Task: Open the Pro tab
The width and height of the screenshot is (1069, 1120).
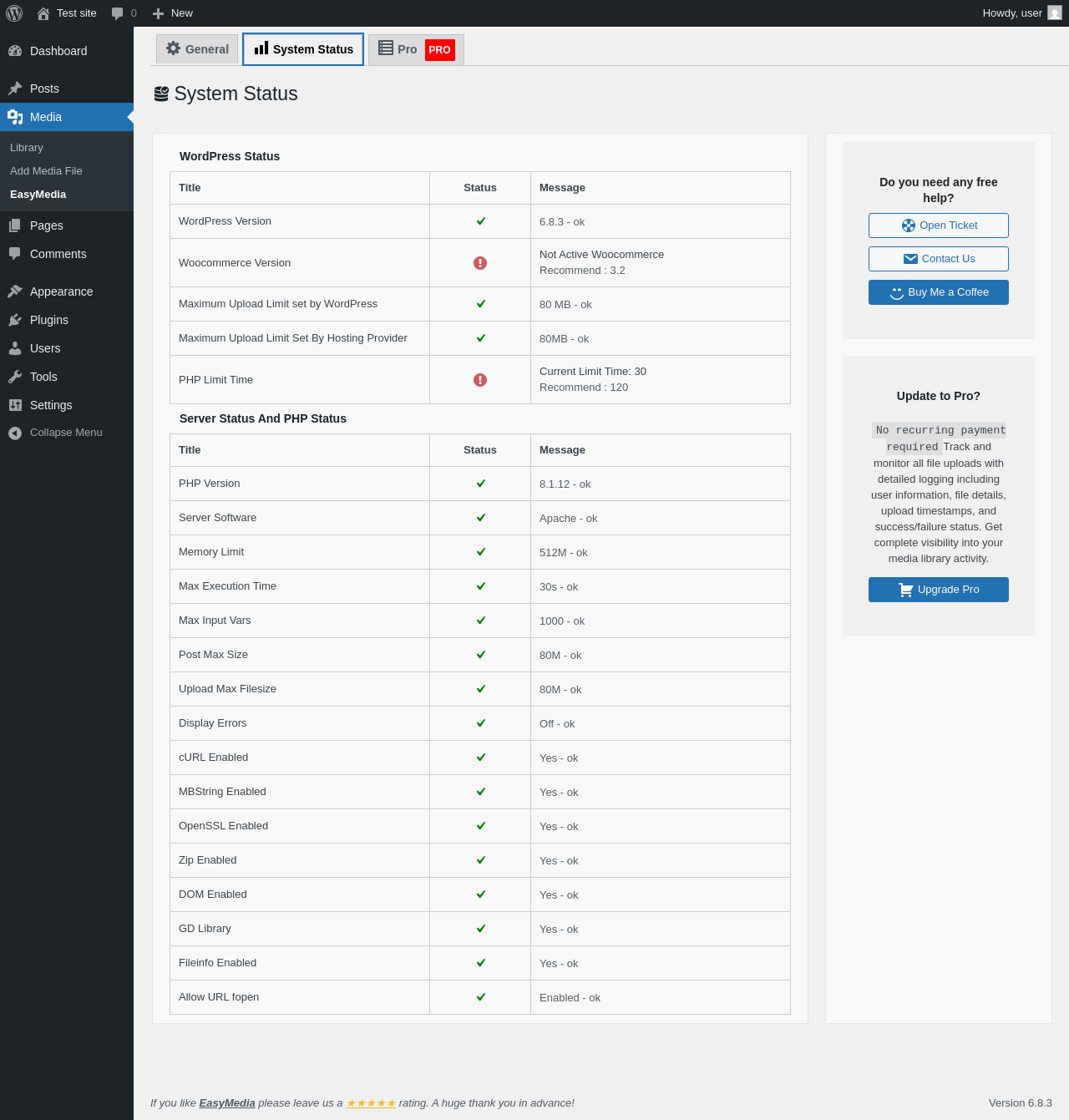Action: coord(416,49)
